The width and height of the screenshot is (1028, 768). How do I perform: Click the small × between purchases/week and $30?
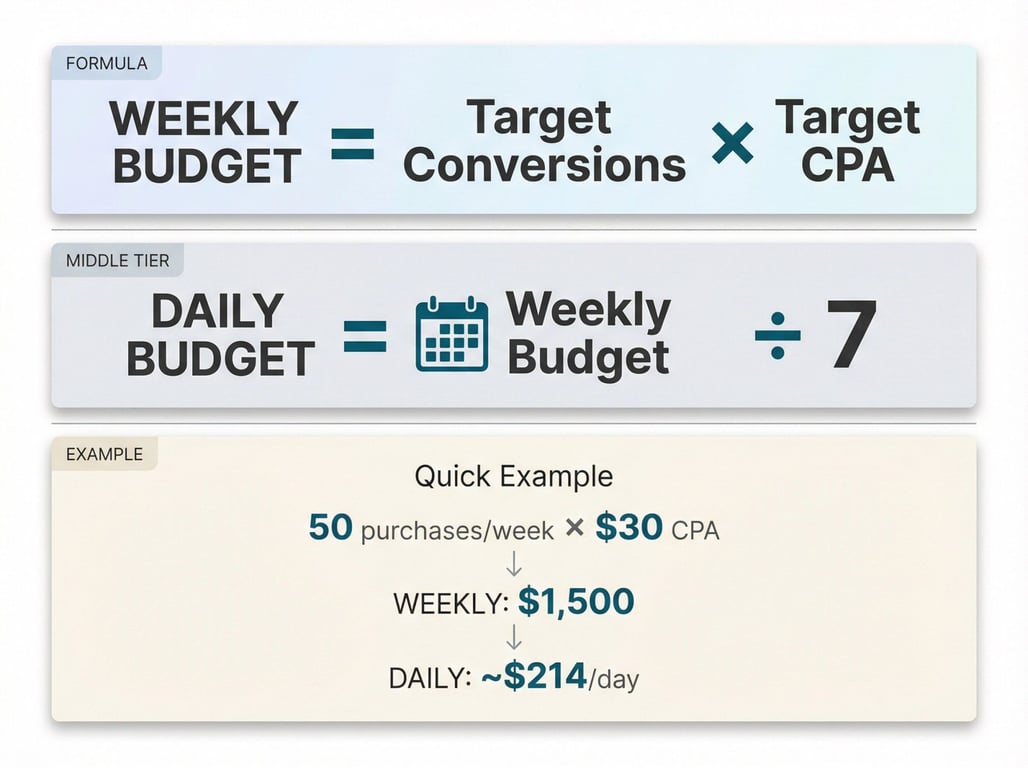(x=574, y=527)
